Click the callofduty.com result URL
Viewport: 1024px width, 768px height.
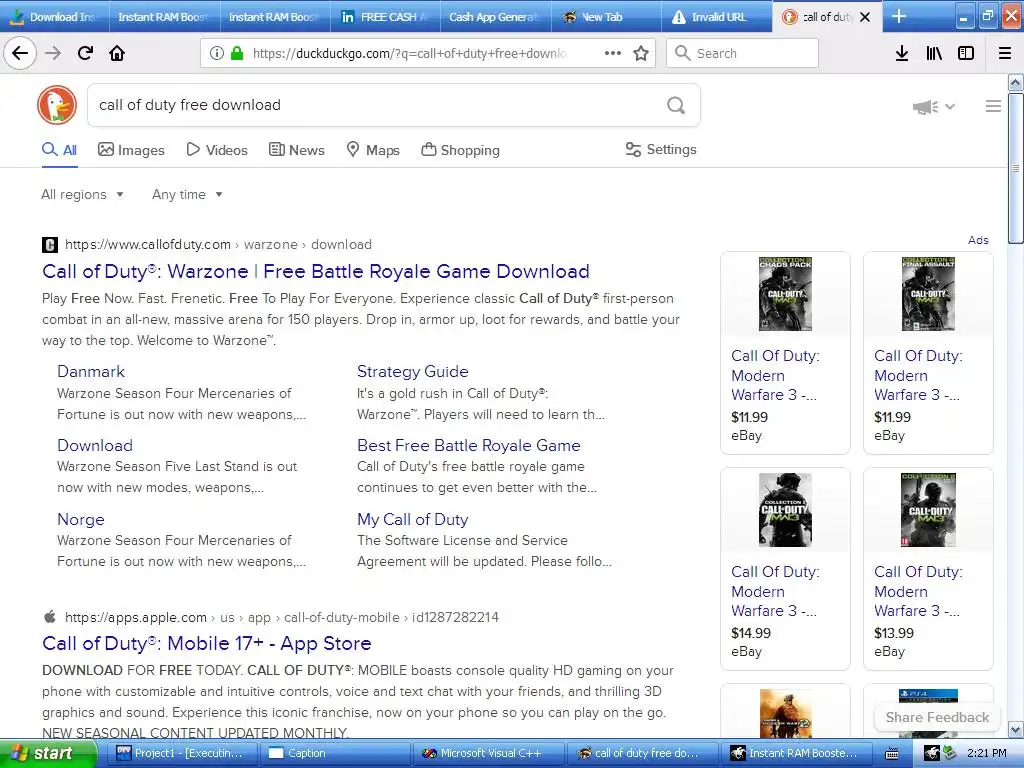click(x=218, y=245)
